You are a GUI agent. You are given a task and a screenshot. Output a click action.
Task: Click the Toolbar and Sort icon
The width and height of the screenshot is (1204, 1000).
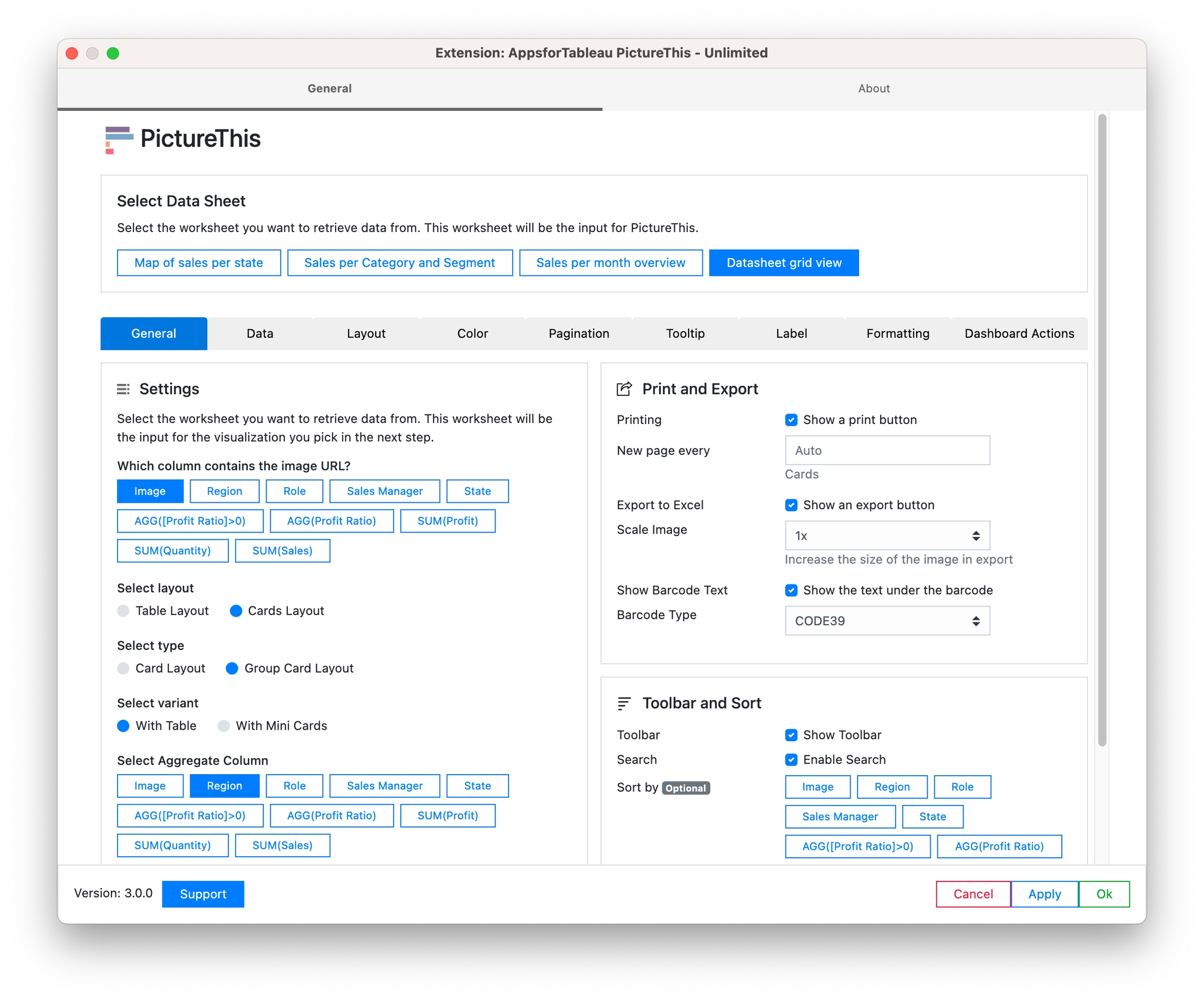click(x=624, y=704)
